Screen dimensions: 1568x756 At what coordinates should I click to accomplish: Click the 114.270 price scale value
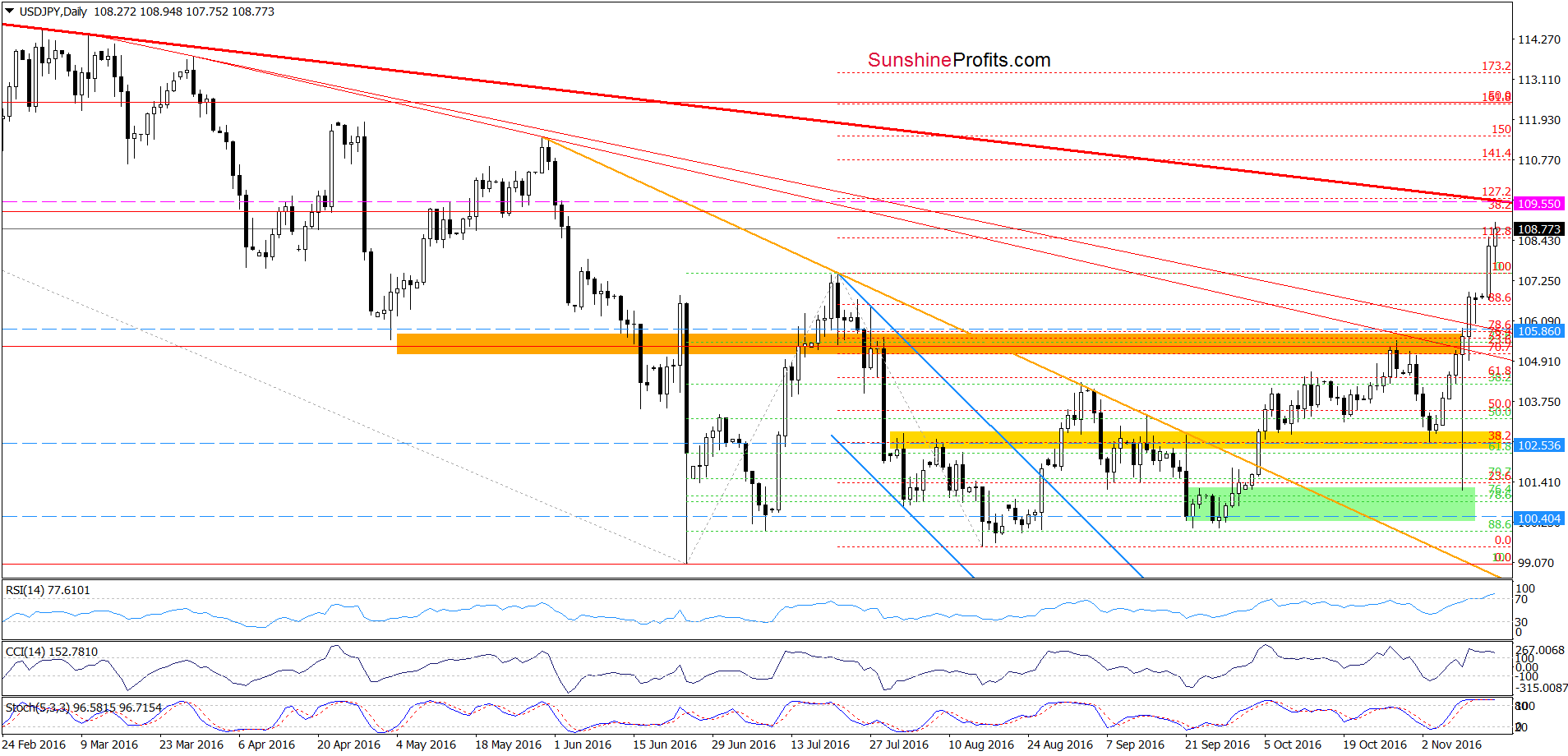(x=1538, y=39)
